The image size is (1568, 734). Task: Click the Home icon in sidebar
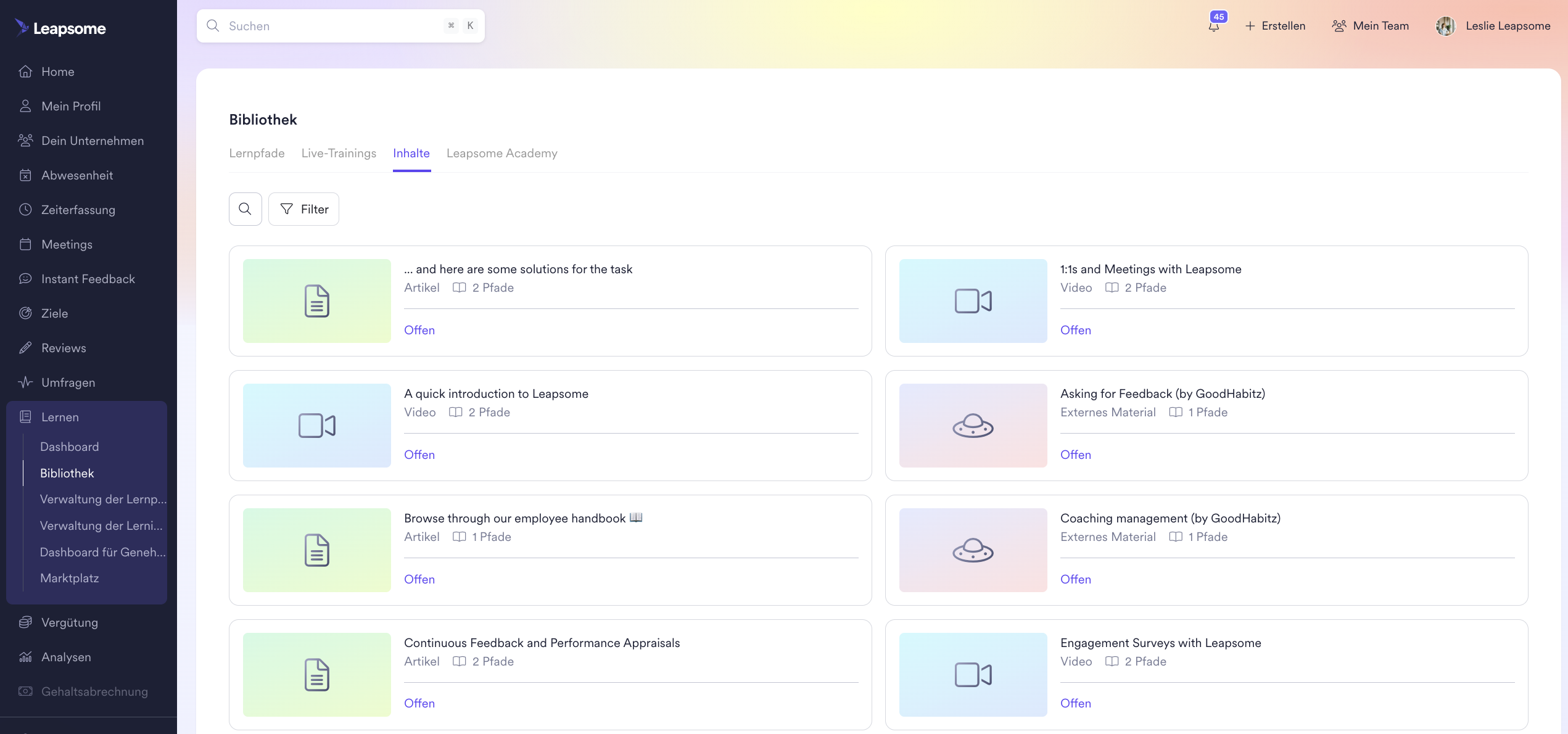(25, 72)
